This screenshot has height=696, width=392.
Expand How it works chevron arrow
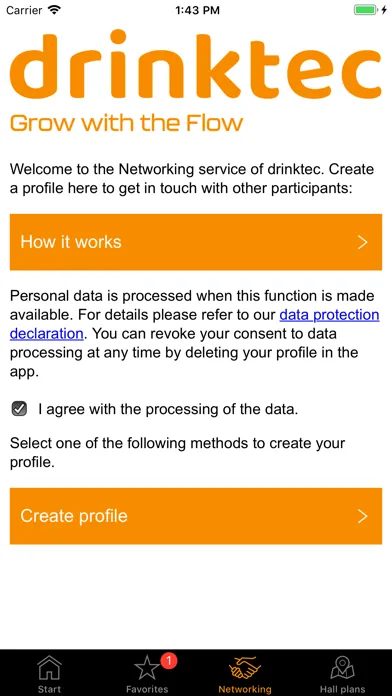[363, 242]
